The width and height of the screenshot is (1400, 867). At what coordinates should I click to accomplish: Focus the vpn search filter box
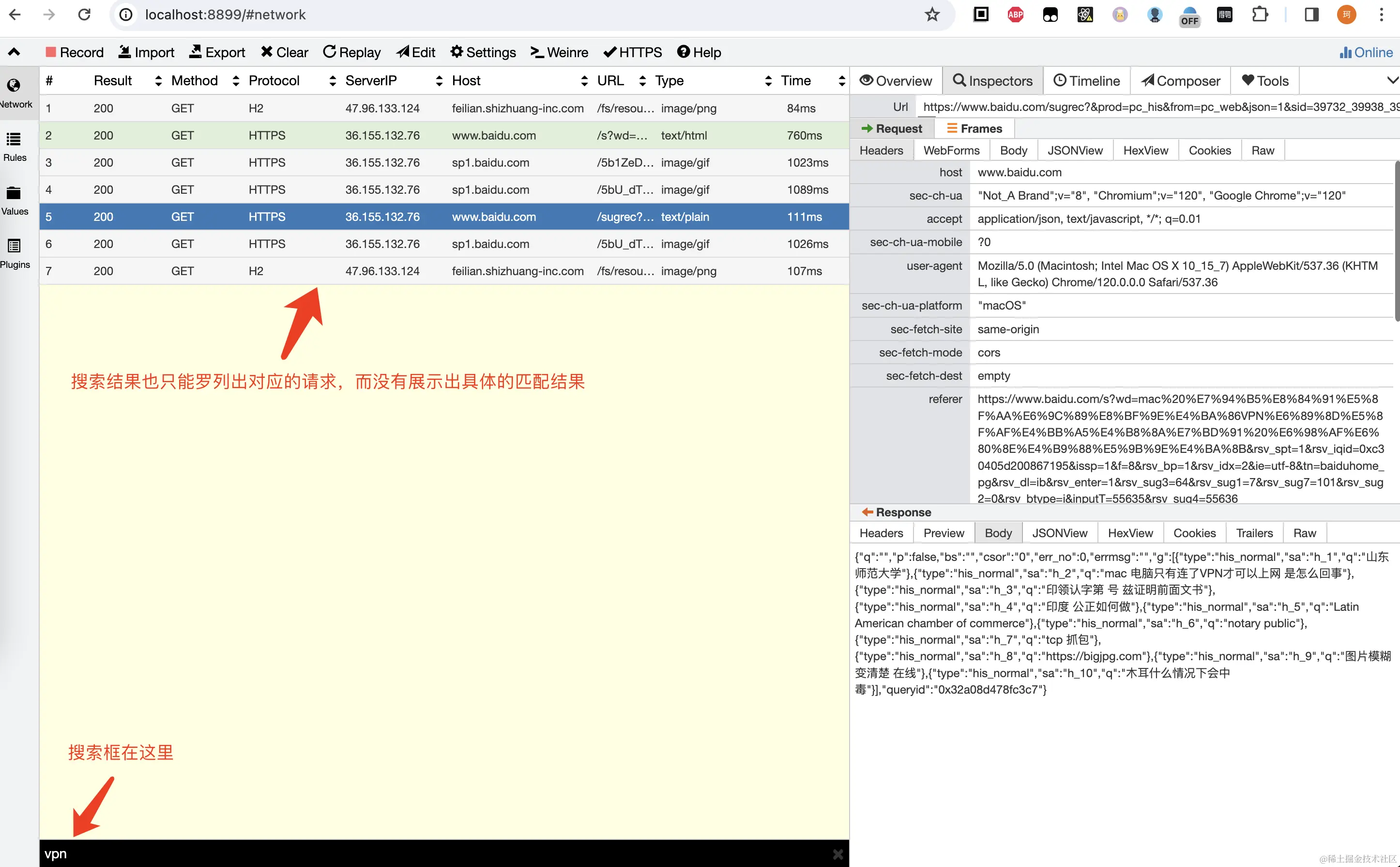coord(401,854)
